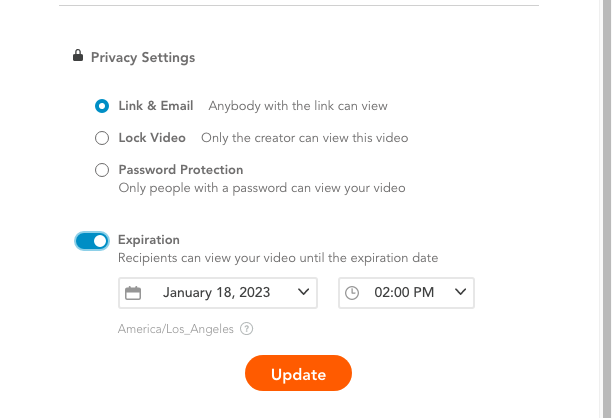This screenshot has width=612, height=418.
Task: Select the Link & Email radio button
Action: [x=102, y=106]
